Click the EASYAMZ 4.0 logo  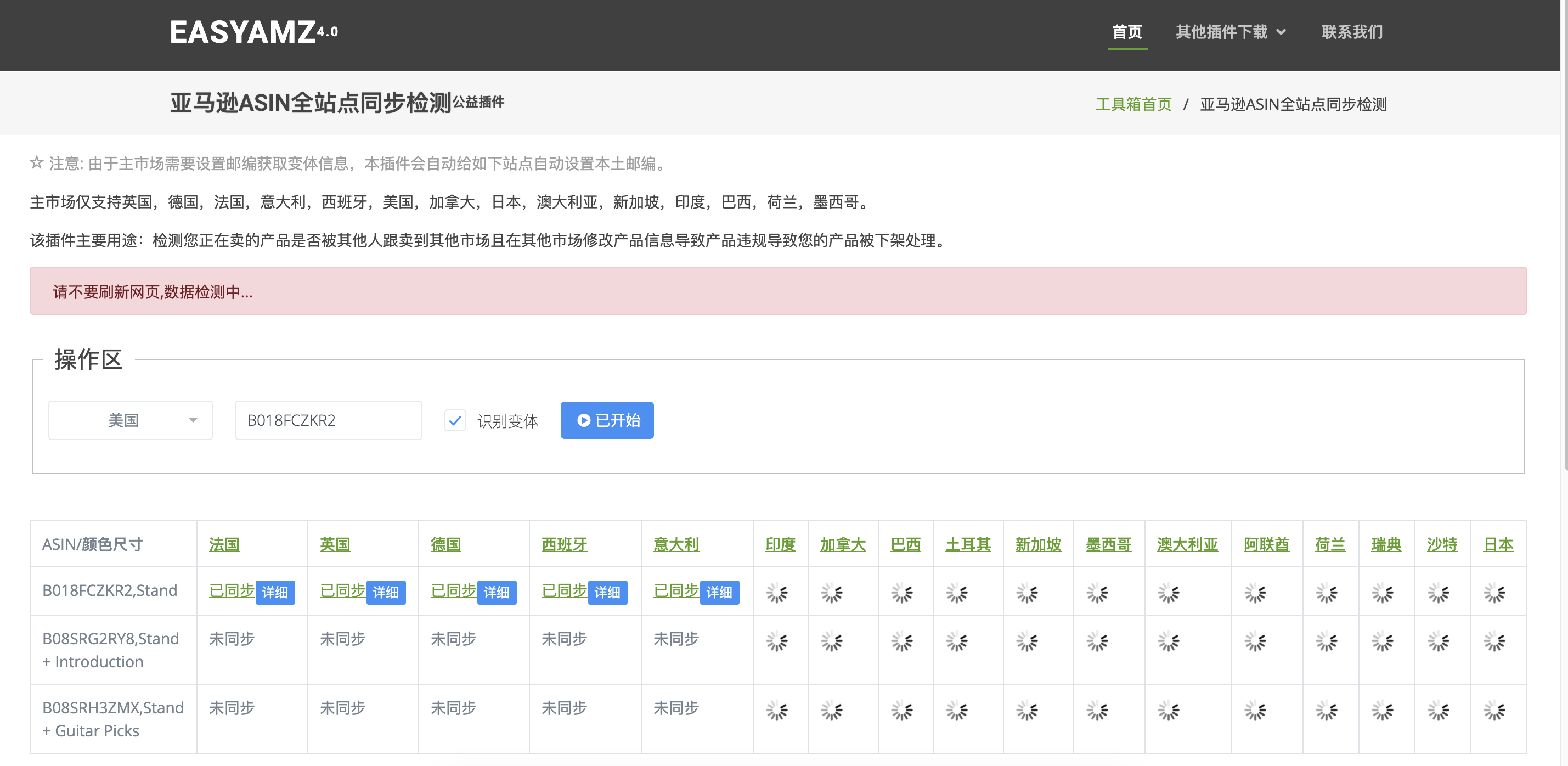[x=253, y=32]
